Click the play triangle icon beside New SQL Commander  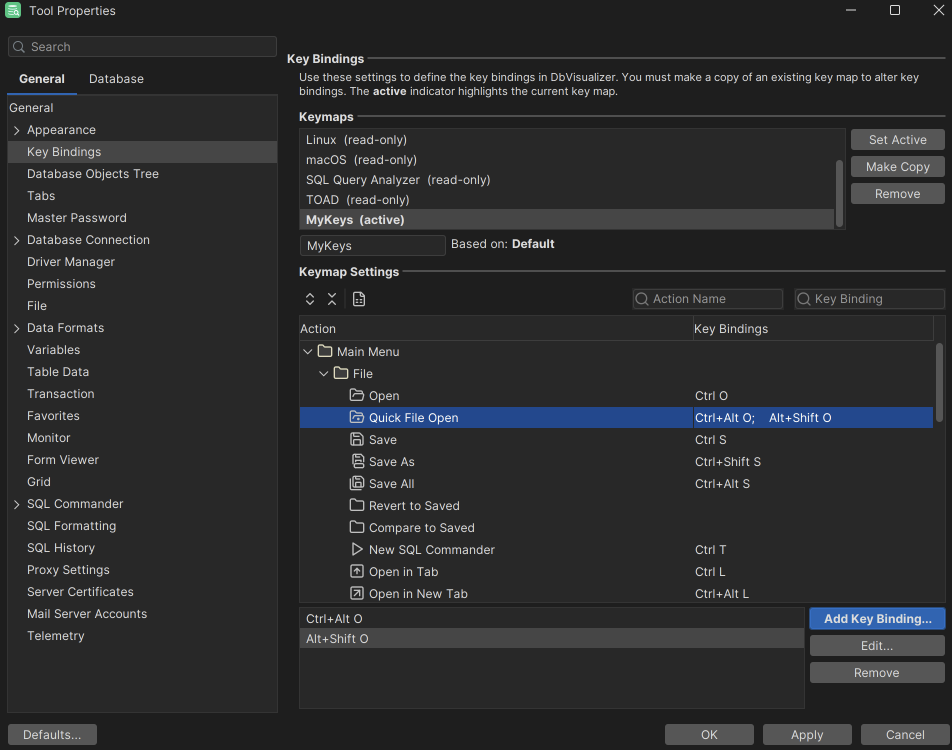tap(357, 549)
